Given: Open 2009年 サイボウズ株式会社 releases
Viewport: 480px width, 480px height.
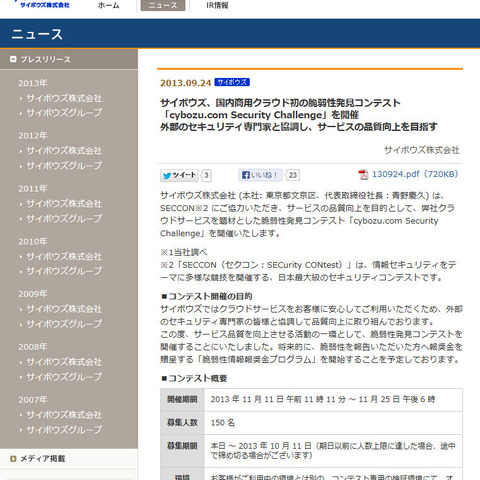Looking at the screenshot, I should point(64,309).
